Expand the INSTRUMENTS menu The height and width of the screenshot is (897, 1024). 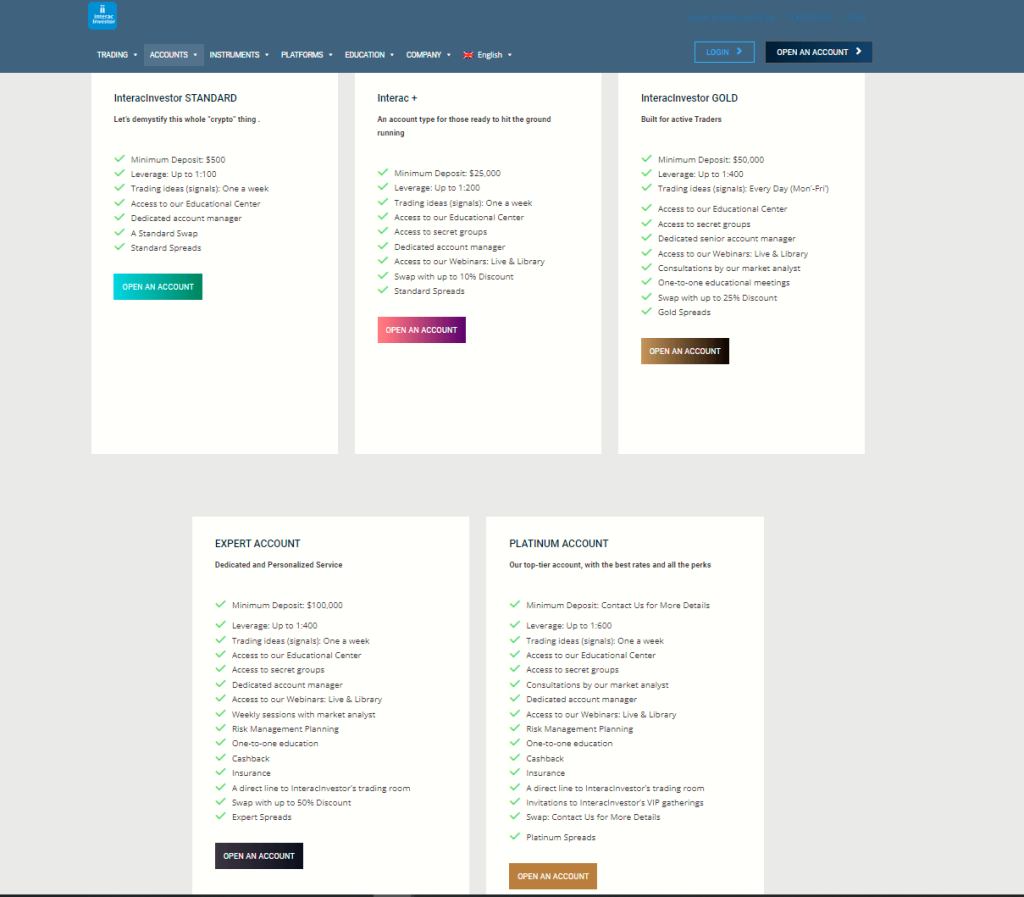coord(239,55)
